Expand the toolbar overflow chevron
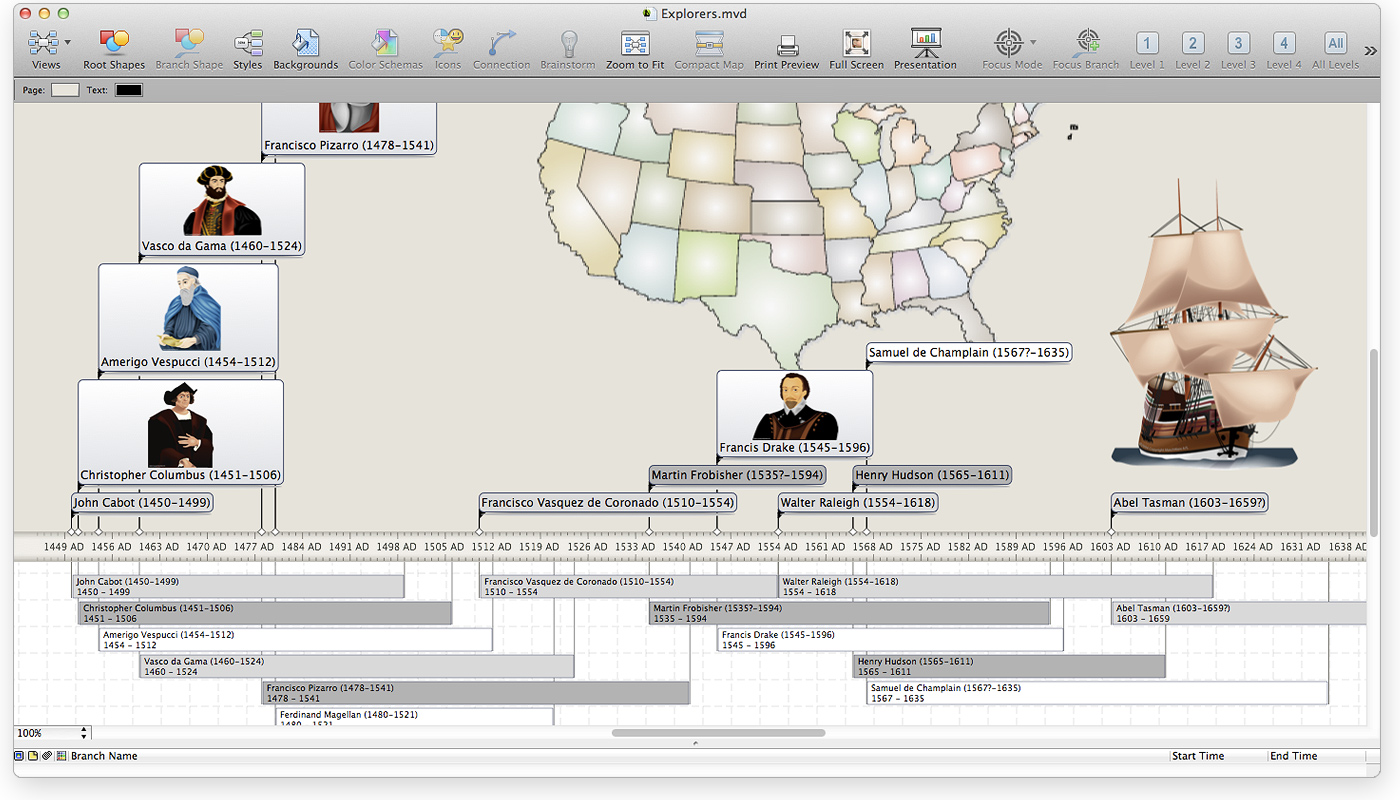Viewport: 1400px width, 800px height. (1370, 50)
